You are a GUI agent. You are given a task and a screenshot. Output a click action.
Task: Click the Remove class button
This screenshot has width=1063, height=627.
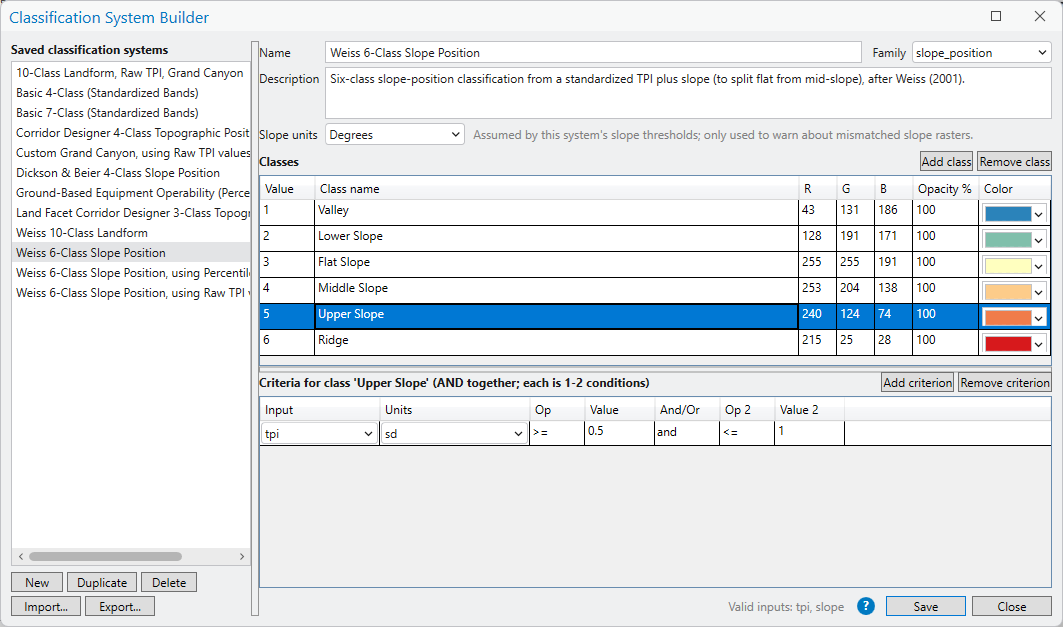(x=1014, y=161)
